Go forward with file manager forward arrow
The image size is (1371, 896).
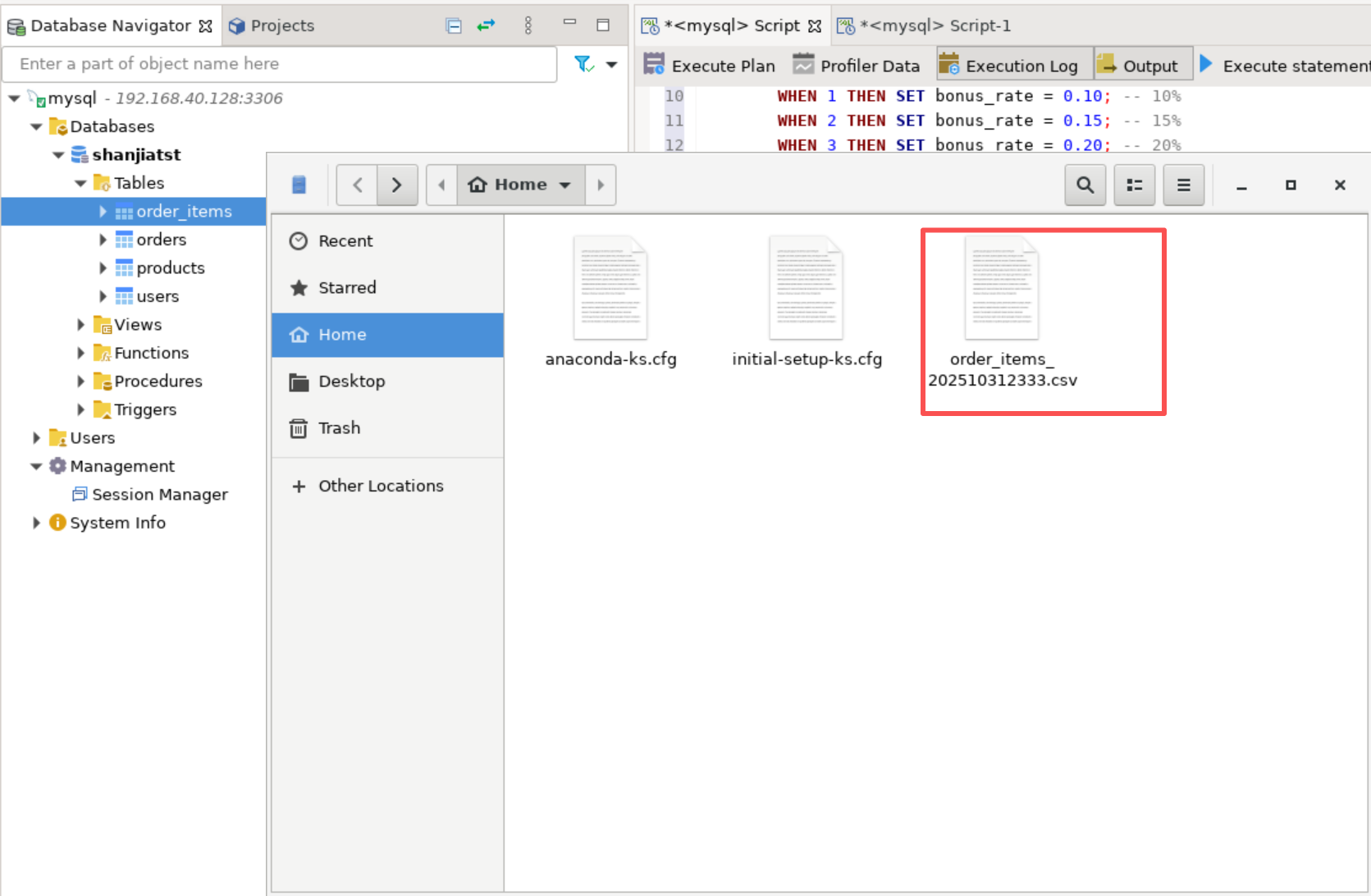pyautogui.click(x=397, y=185)
